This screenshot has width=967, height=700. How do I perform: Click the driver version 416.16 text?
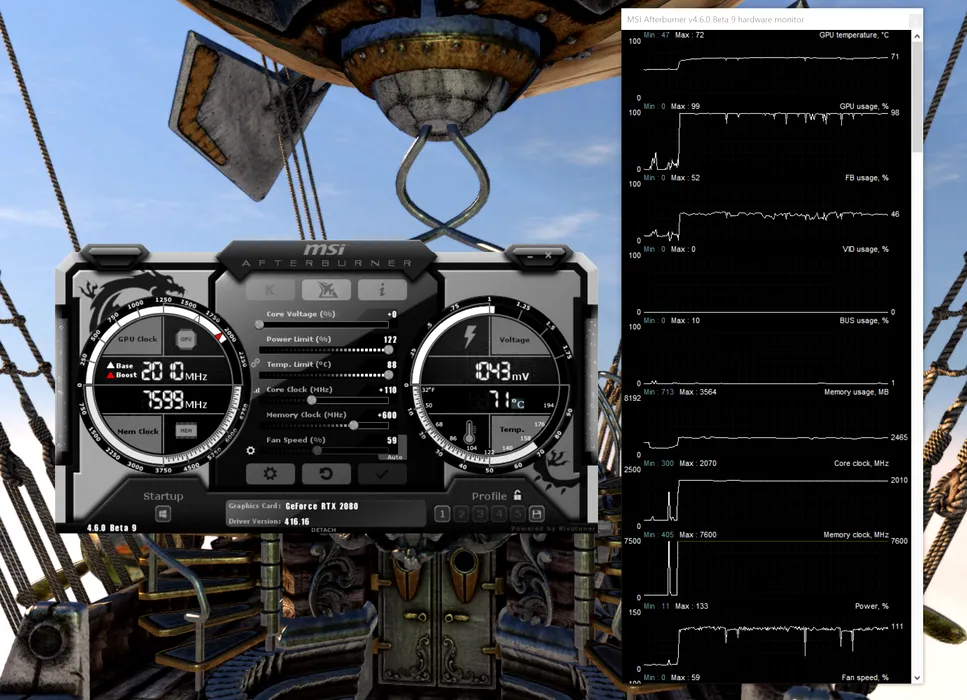pyautogui.click(x=297, y=521)
